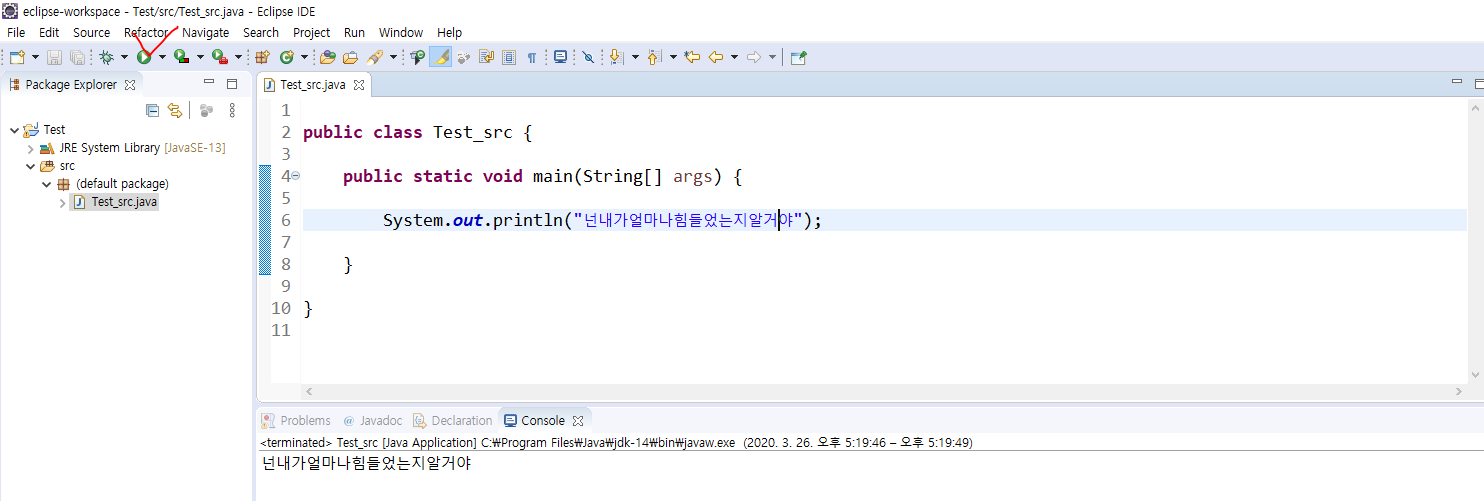Click Collapse All in Package Explorer
This screenshot has width=1484, height=501.
click(153, 110)
